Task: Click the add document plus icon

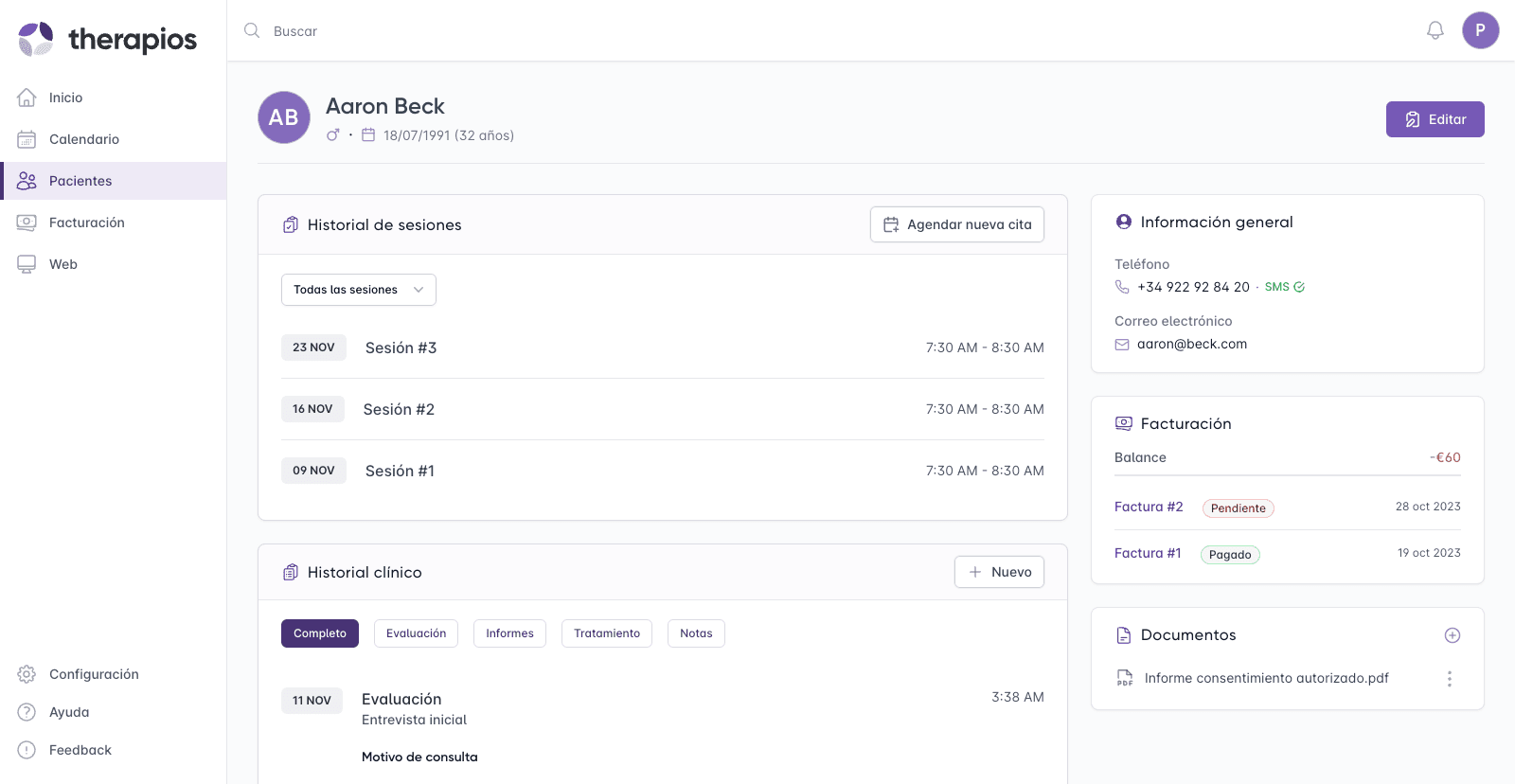Action: point(1452,635)
